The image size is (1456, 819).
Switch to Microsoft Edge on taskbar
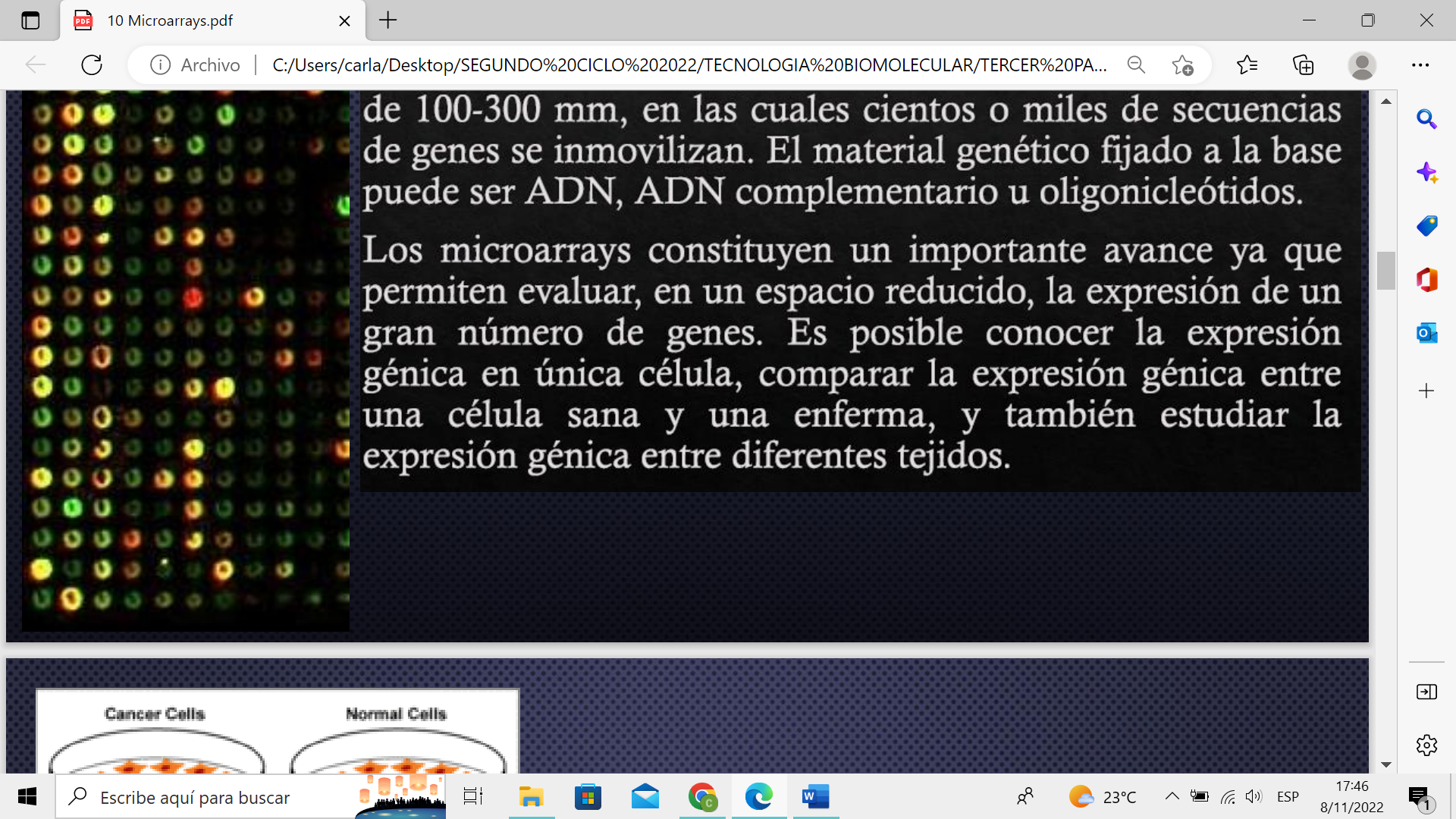[759, 797]
